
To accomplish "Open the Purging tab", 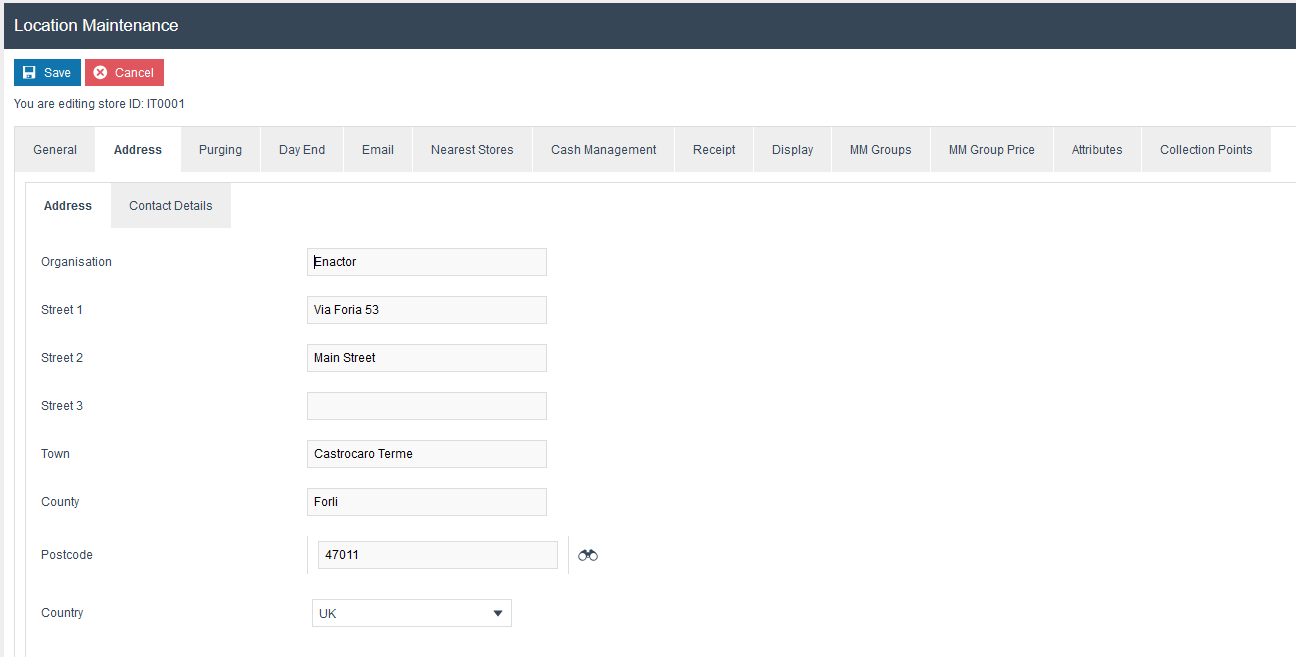I will (220, 150).
